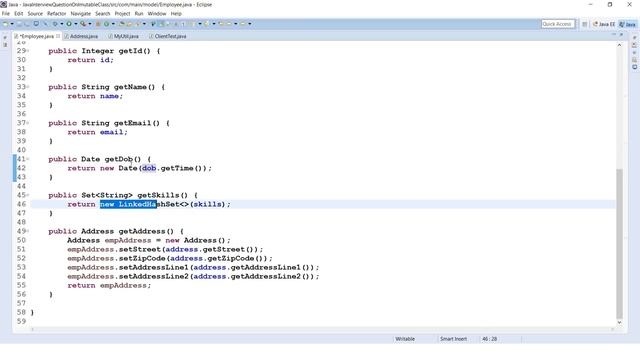Screen dimensions: 640x360
Task: Click the 46 : 28 cursor position indicator
Action: pyautogui.click(x=489, y=339)
